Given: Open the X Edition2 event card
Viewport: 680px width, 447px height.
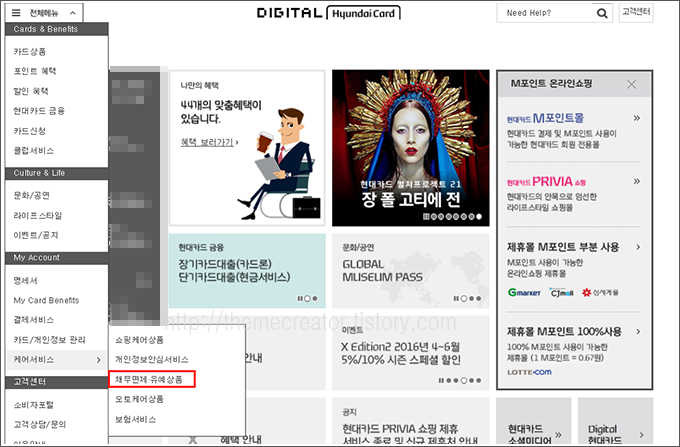Looking at the screenshot, I should (x=411, y=353).
